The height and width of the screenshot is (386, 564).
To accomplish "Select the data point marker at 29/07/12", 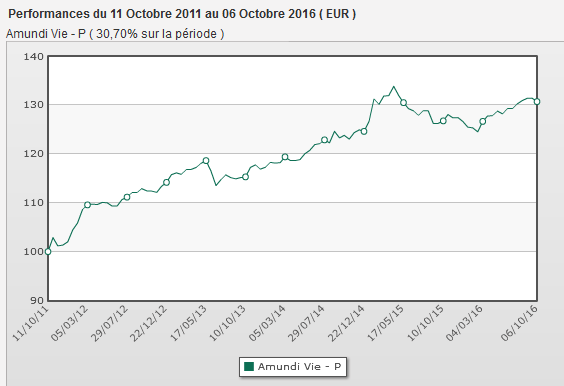I will [127, 197].
